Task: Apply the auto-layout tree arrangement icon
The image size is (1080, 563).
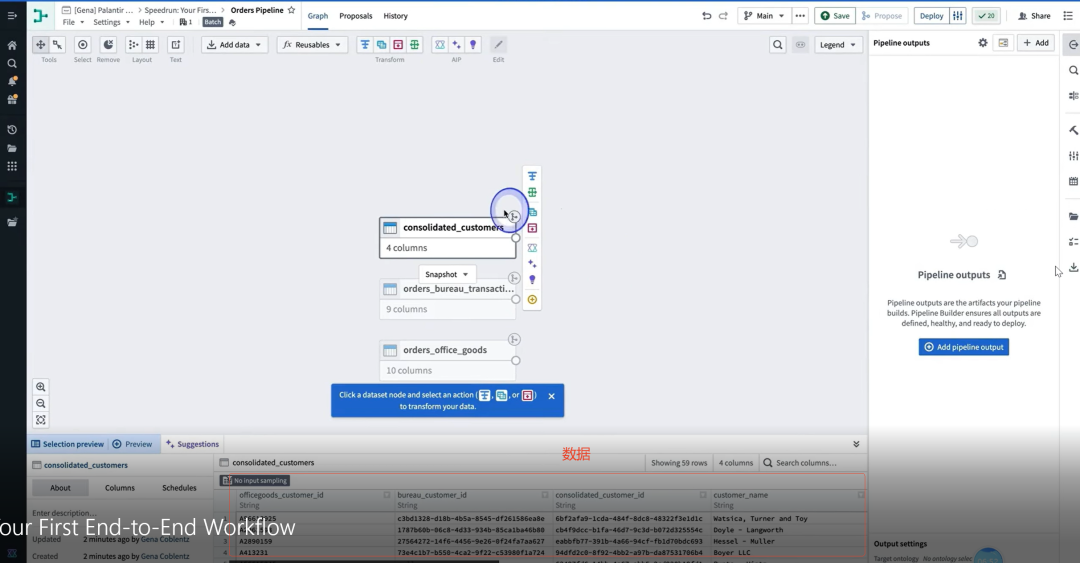Action: coord(134,45)
